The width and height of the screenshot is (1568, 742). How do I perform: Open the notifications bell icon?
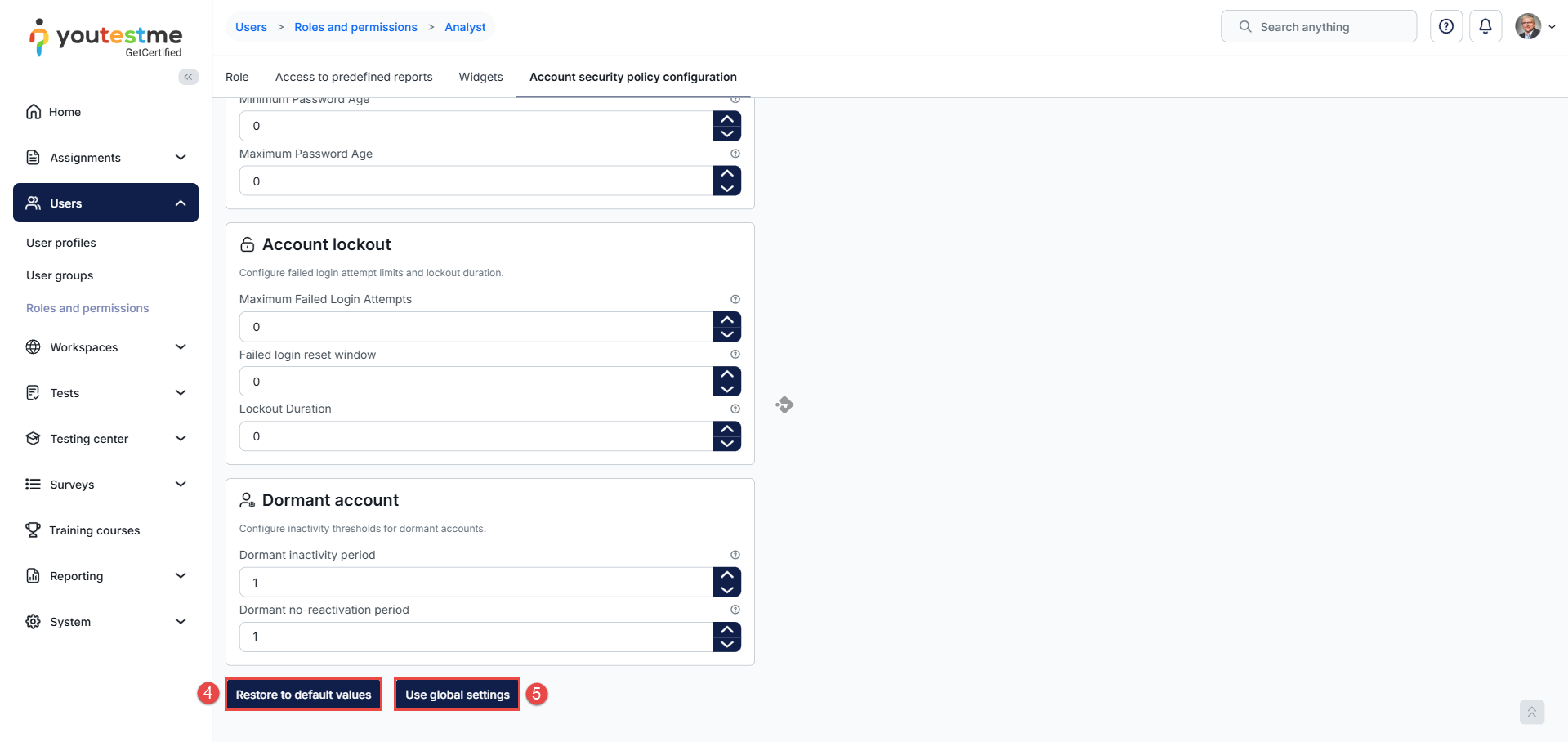pyautogui.click(x=1485, y=26)
